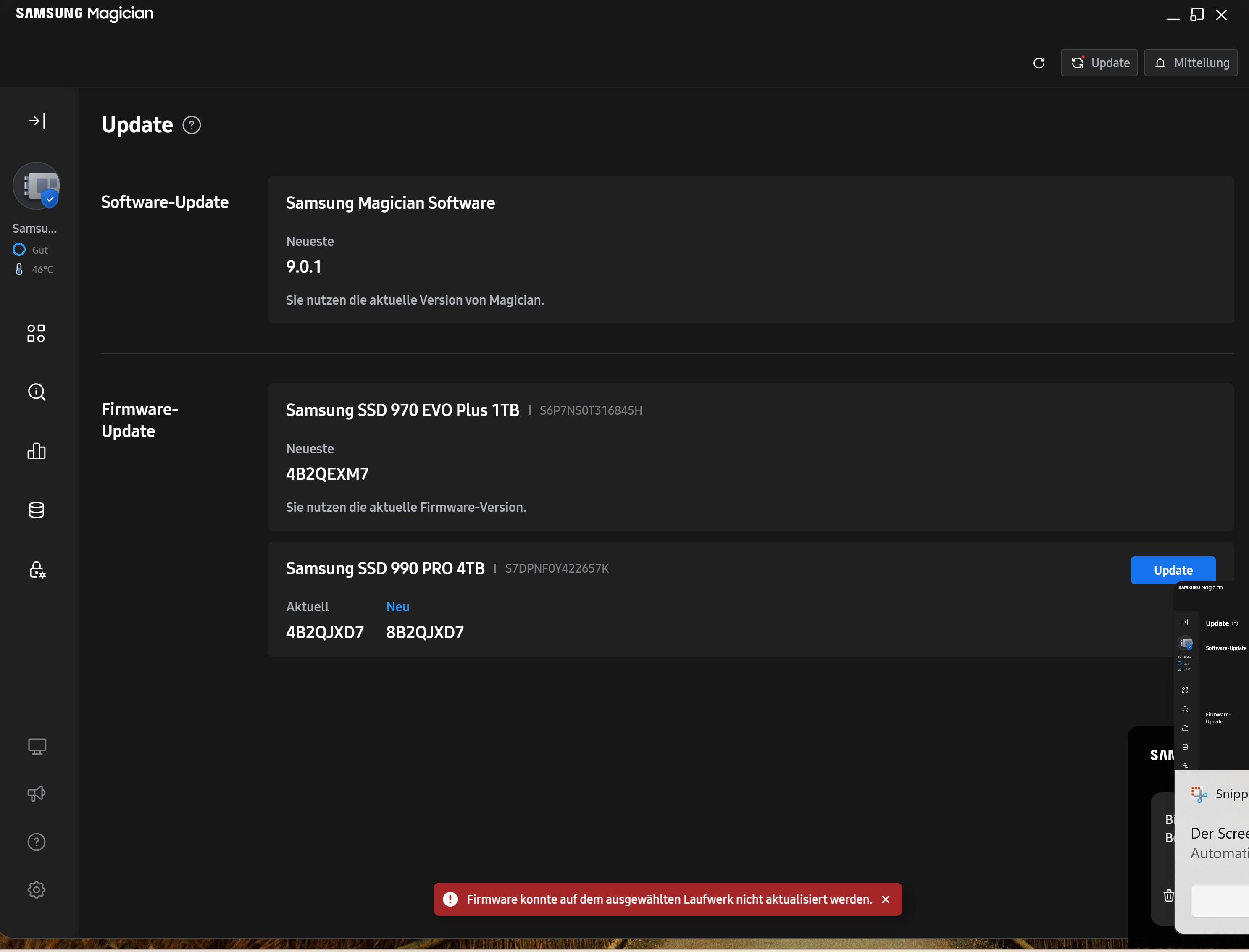Click the Neu label above new firmware
Screen dimensions: 1249x952
point(398,607)
